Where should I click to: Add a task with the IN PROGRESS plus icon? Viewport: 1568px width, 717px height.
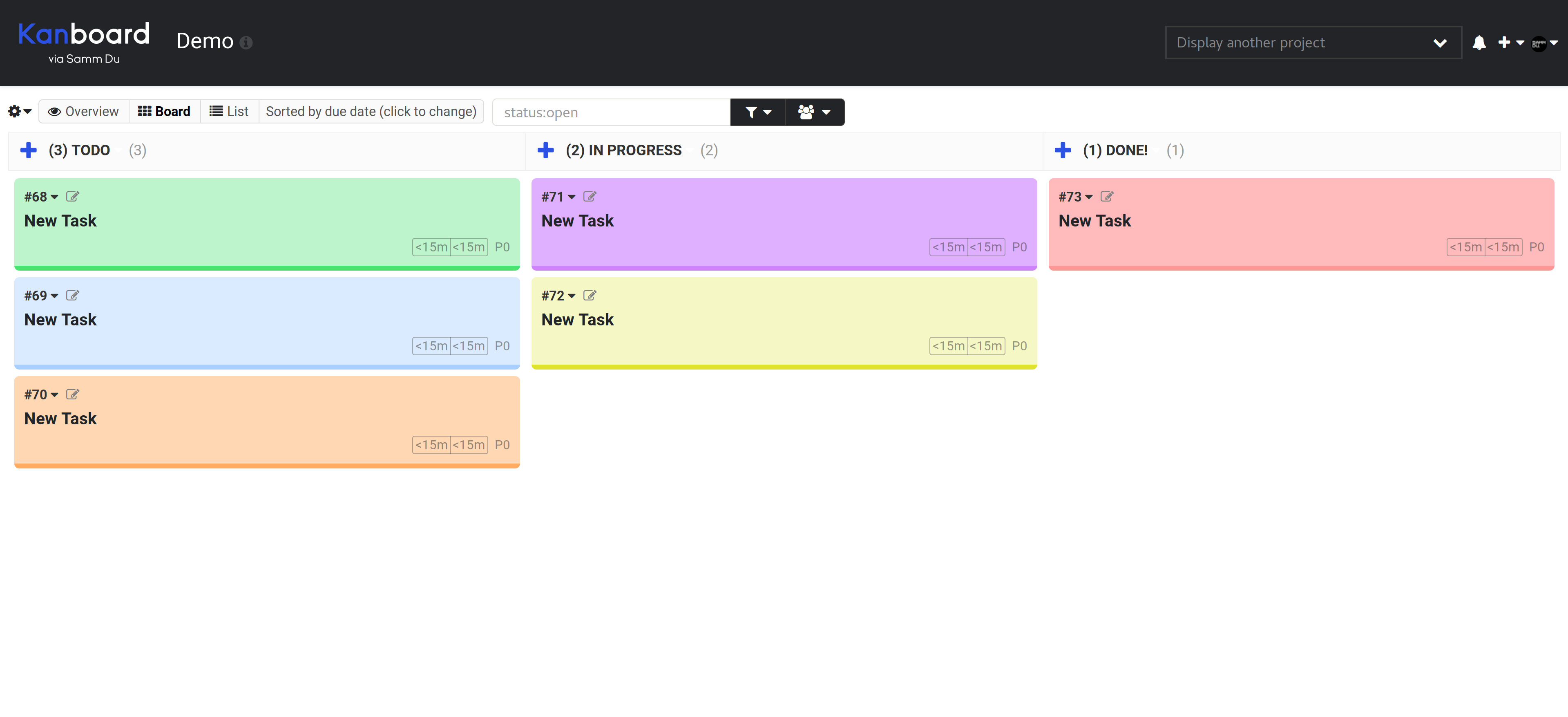(x=545, y=150)
